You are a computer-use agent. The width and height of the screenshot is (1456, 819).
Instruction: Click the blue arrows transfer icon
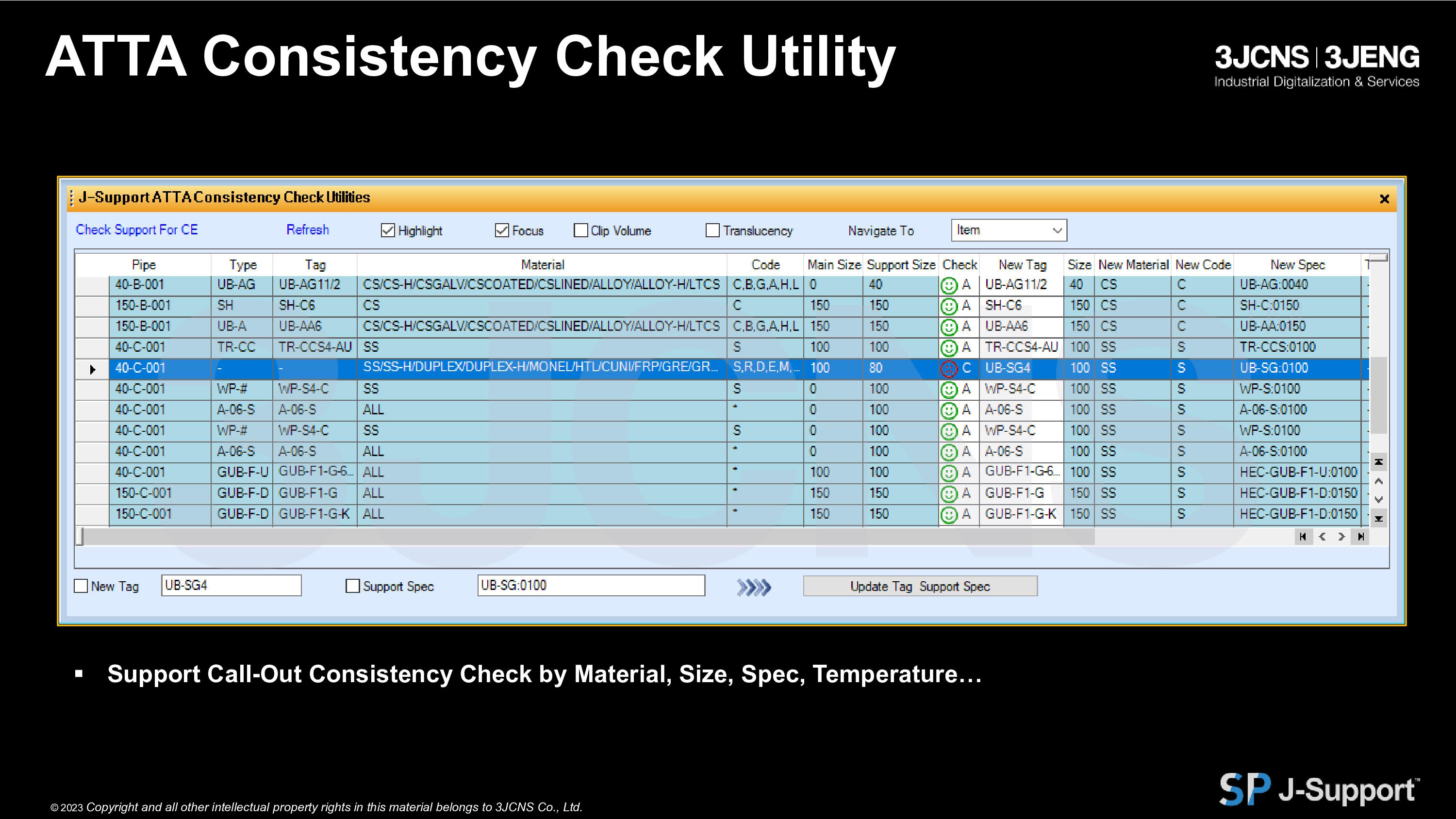coord(753,587)
